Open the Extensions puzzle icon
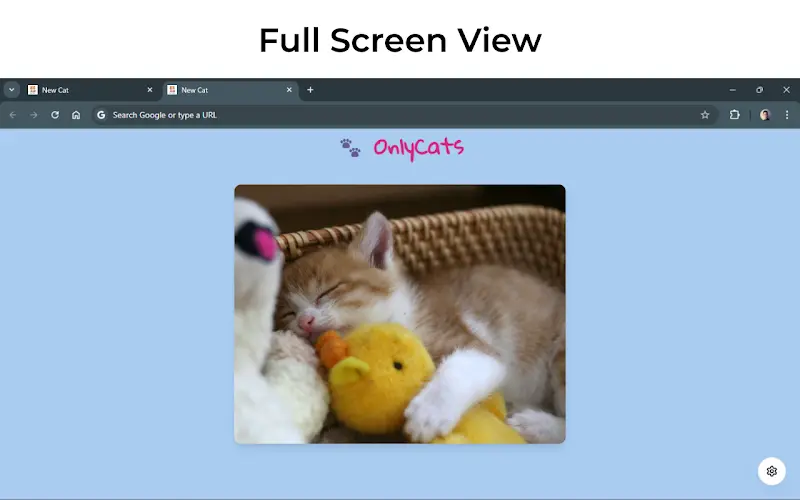Screen dimensions: 800x500 coord(735,115)
